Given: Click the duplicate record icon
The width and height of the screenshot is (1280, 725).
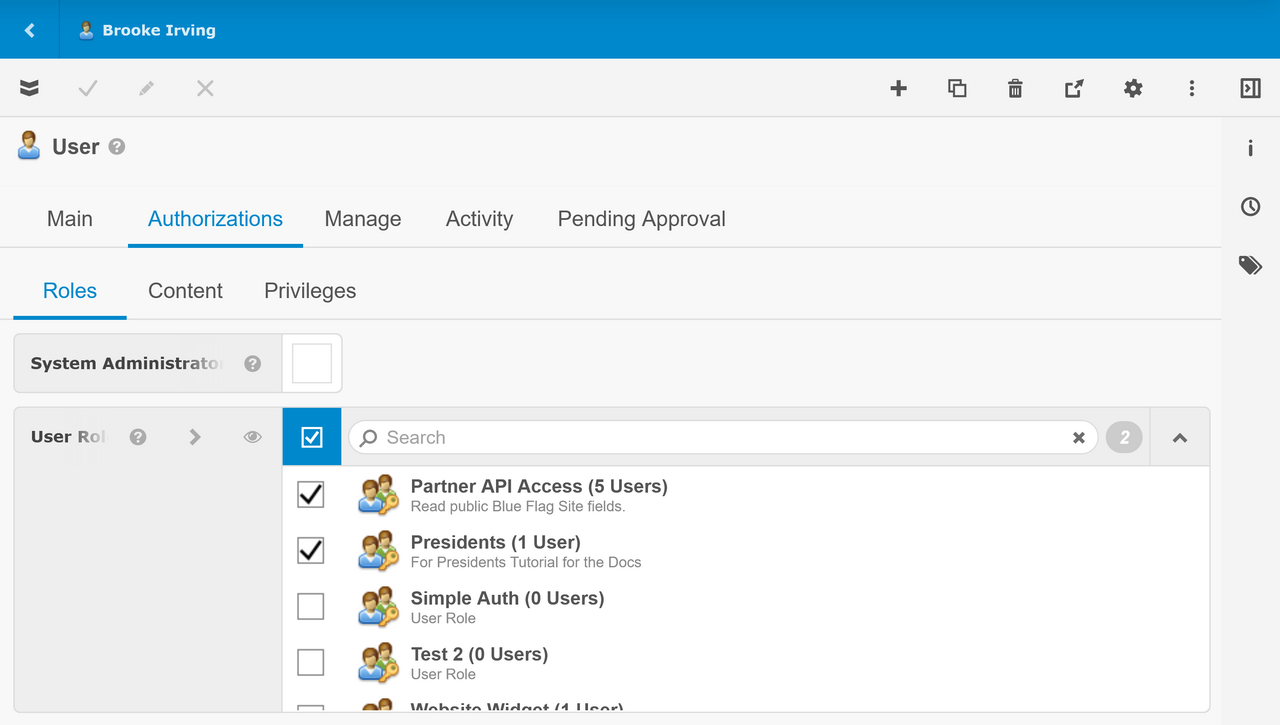Looking at the screenshot, I should point(957,89).
